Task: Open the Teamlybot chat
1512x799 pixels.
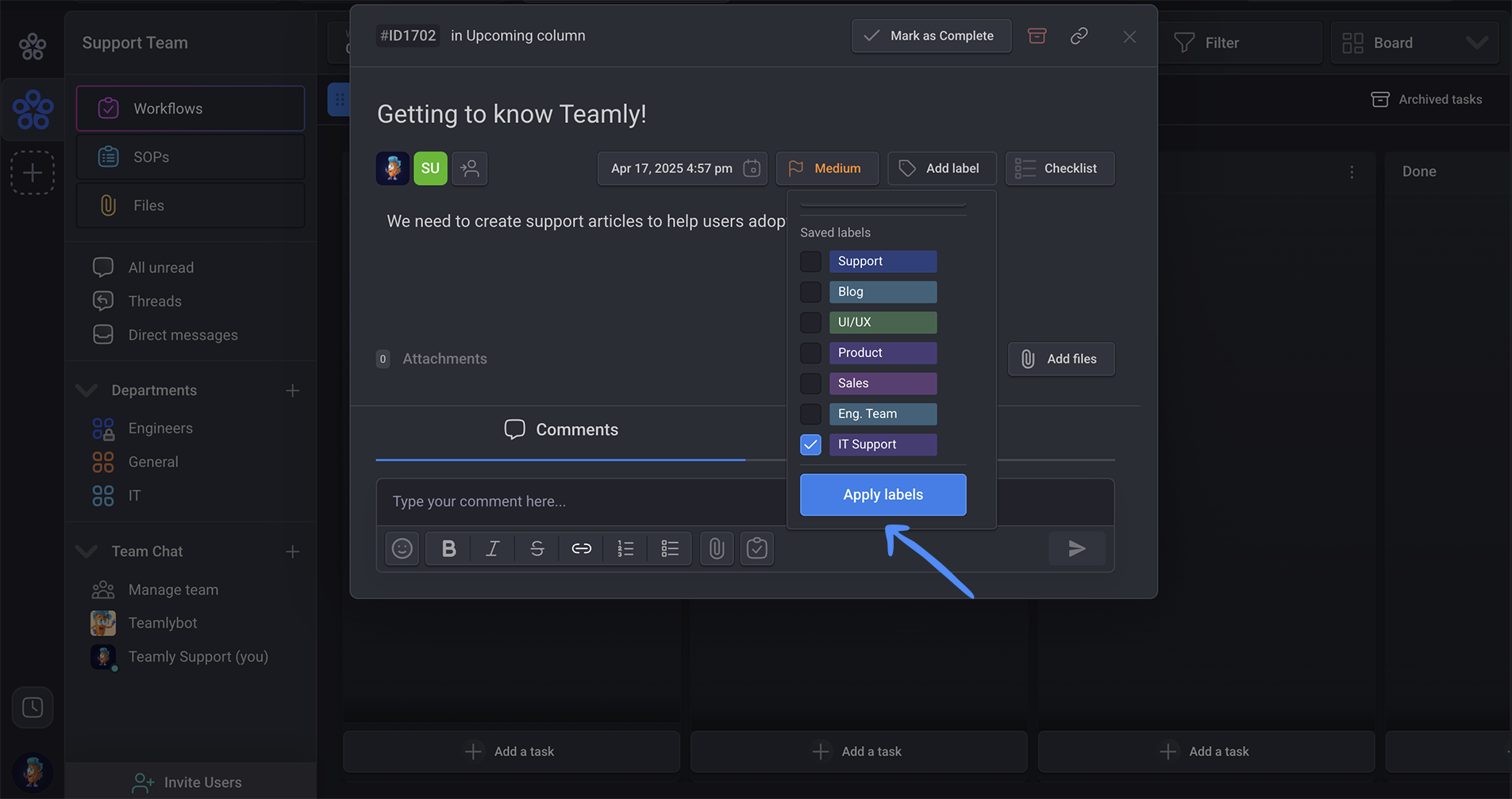Action: (163, 623)
